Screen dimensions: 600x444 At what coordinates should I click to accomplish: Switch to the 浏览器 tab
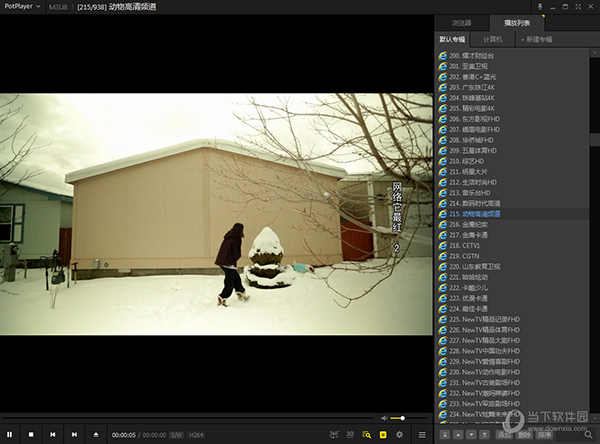coord(461,21)
